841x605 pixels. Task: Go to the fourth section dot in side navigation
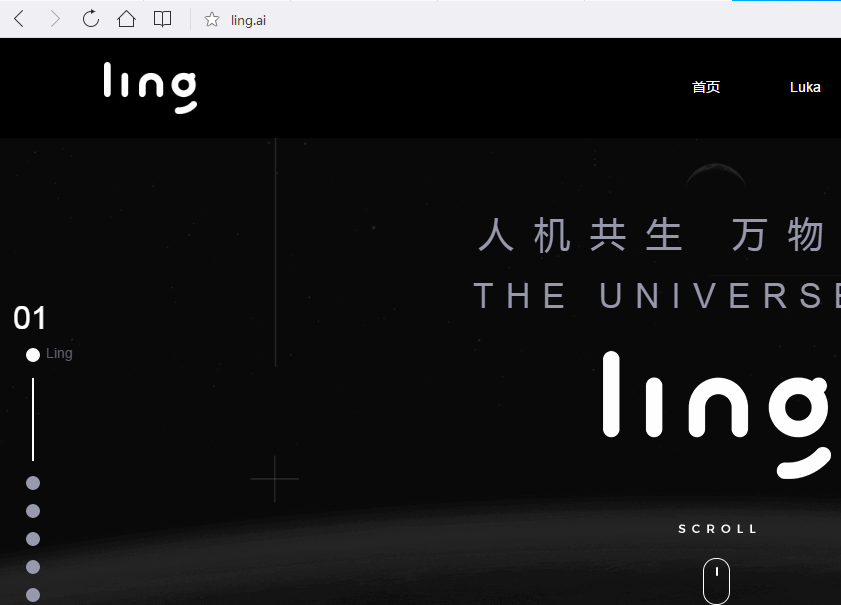pos(33,539)
